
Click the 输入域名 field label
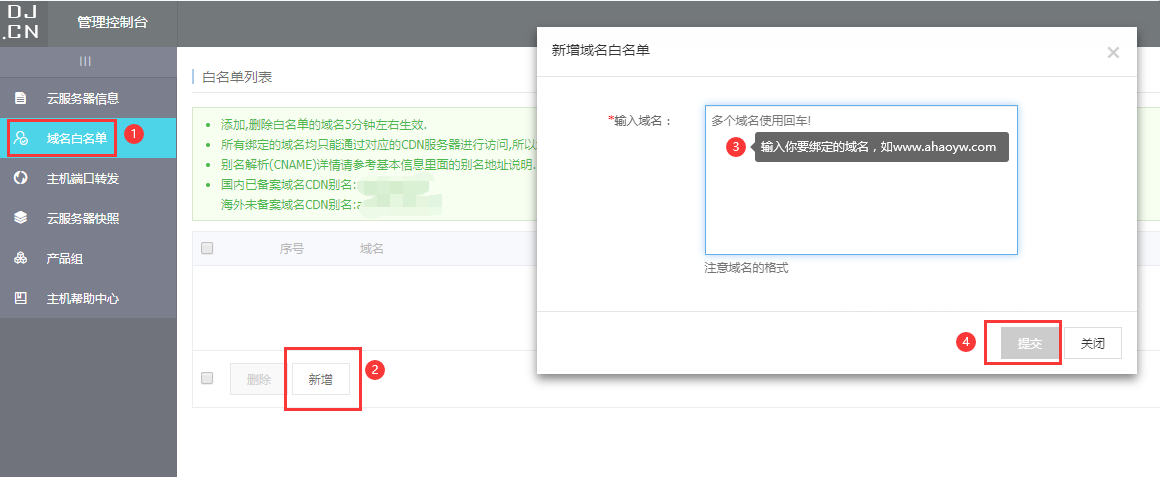click(x=639, y=121)
